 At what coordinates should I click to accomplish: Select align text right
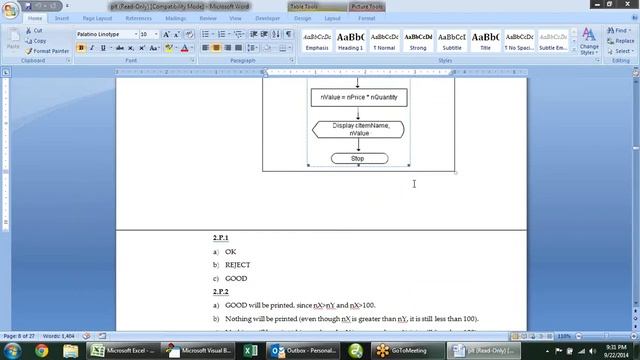click(227, 48)
